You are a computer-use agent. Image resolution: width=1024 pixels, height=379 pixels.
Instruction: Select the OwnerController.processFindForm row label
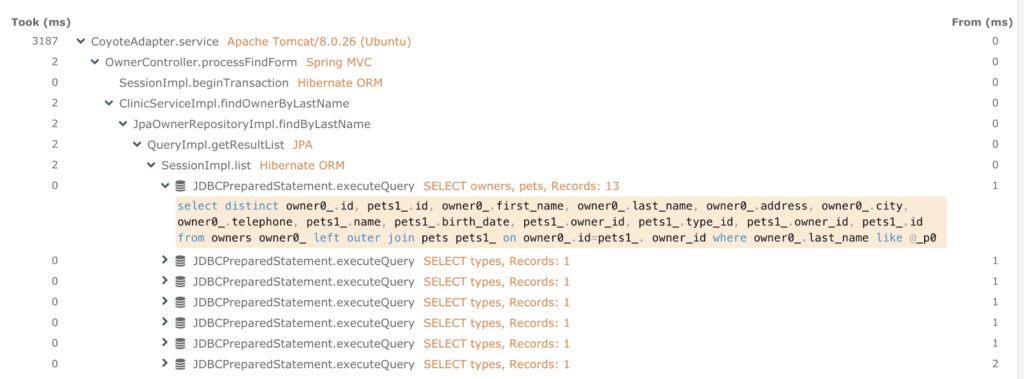pyautogui.click(x=201, y=62)
